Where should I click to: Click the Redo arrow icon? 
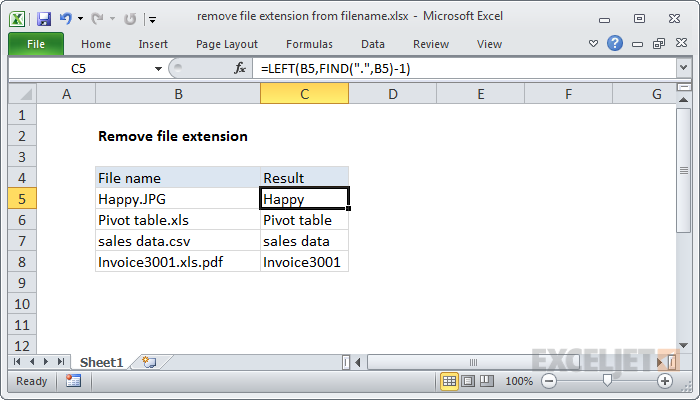[97, 19]
